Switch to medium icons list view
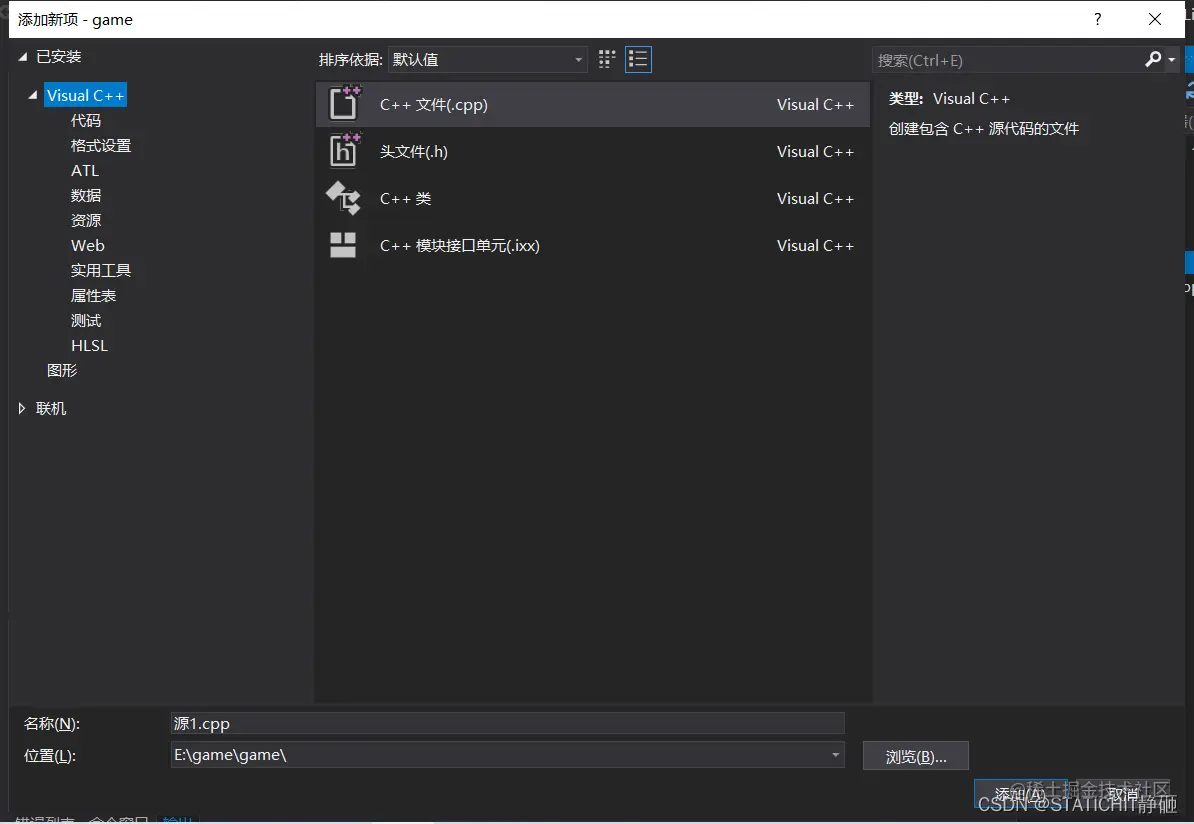The height and width of the screenshot is (824, 1194). [x=638, y=59]
